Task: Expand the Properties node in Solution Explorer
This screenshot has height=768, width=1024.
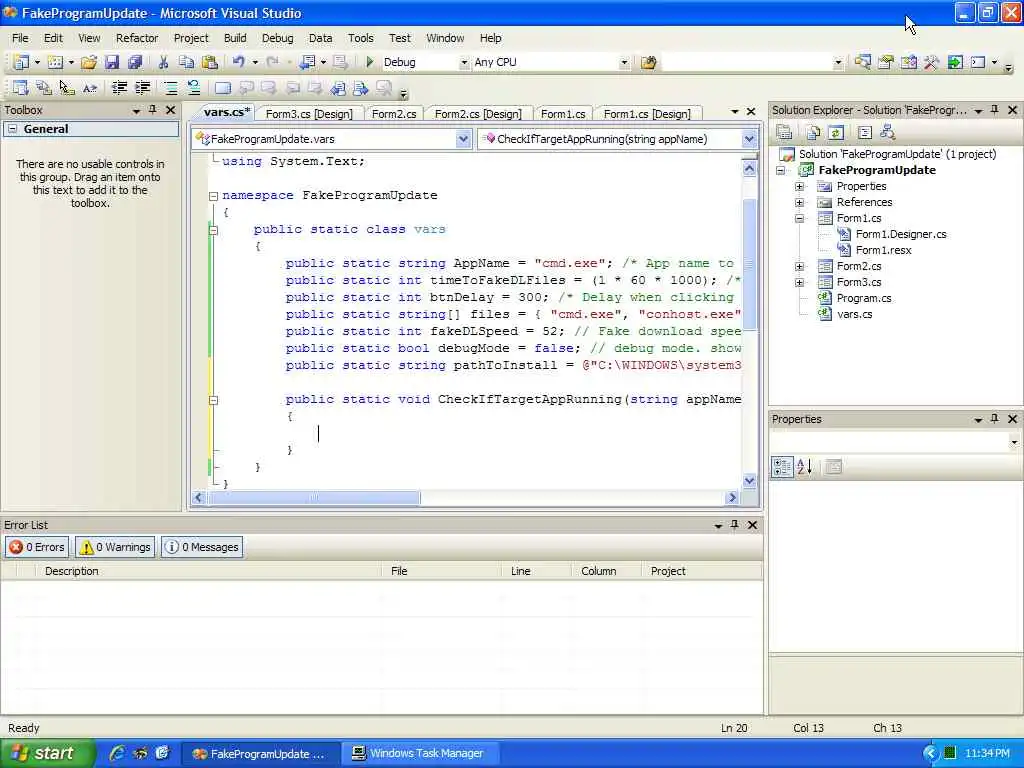Action: (799, 187)
